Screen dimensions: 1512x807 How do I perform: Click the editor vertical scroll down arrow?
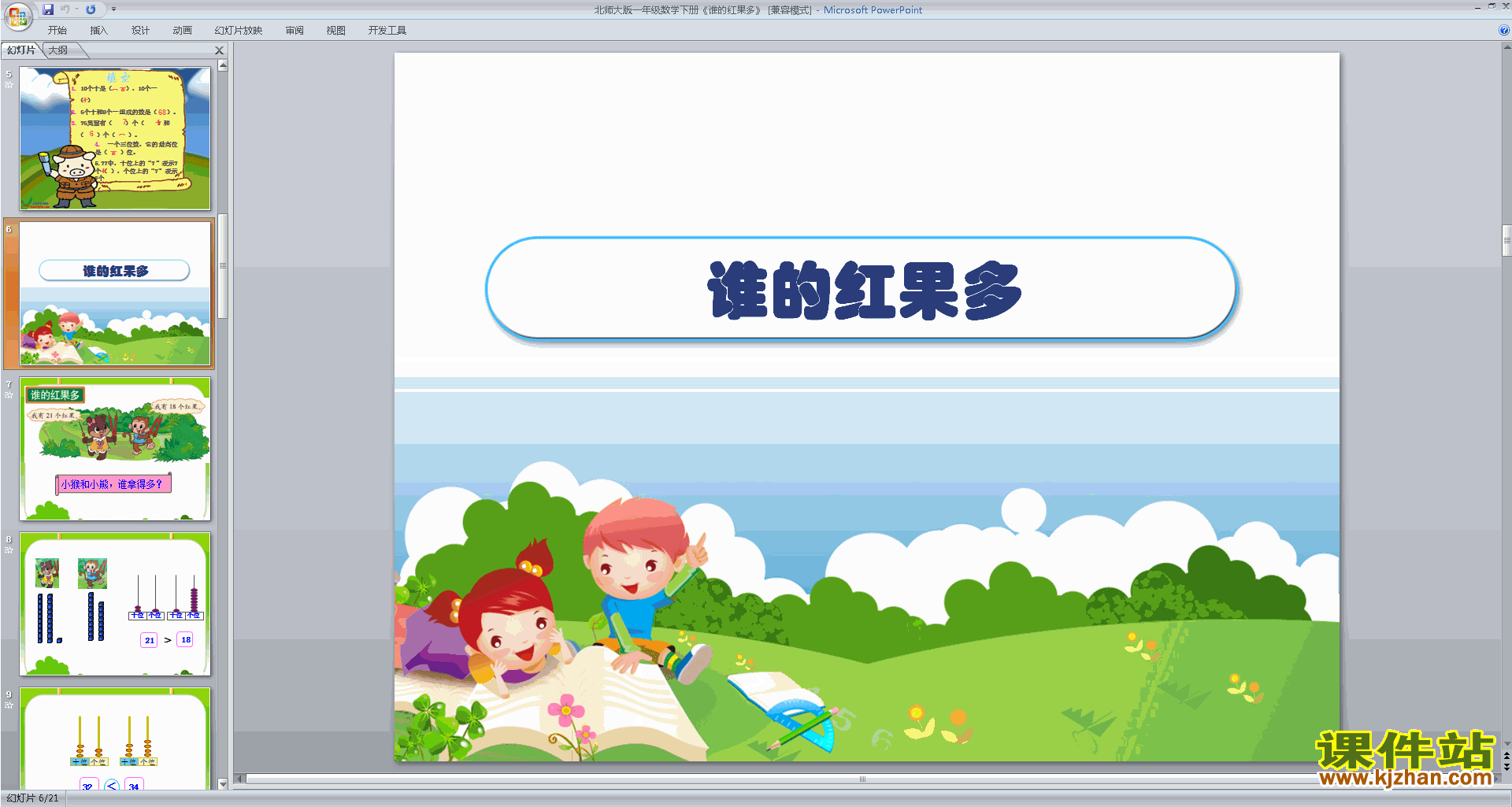pyautogui.click(x=1506, y=743)
